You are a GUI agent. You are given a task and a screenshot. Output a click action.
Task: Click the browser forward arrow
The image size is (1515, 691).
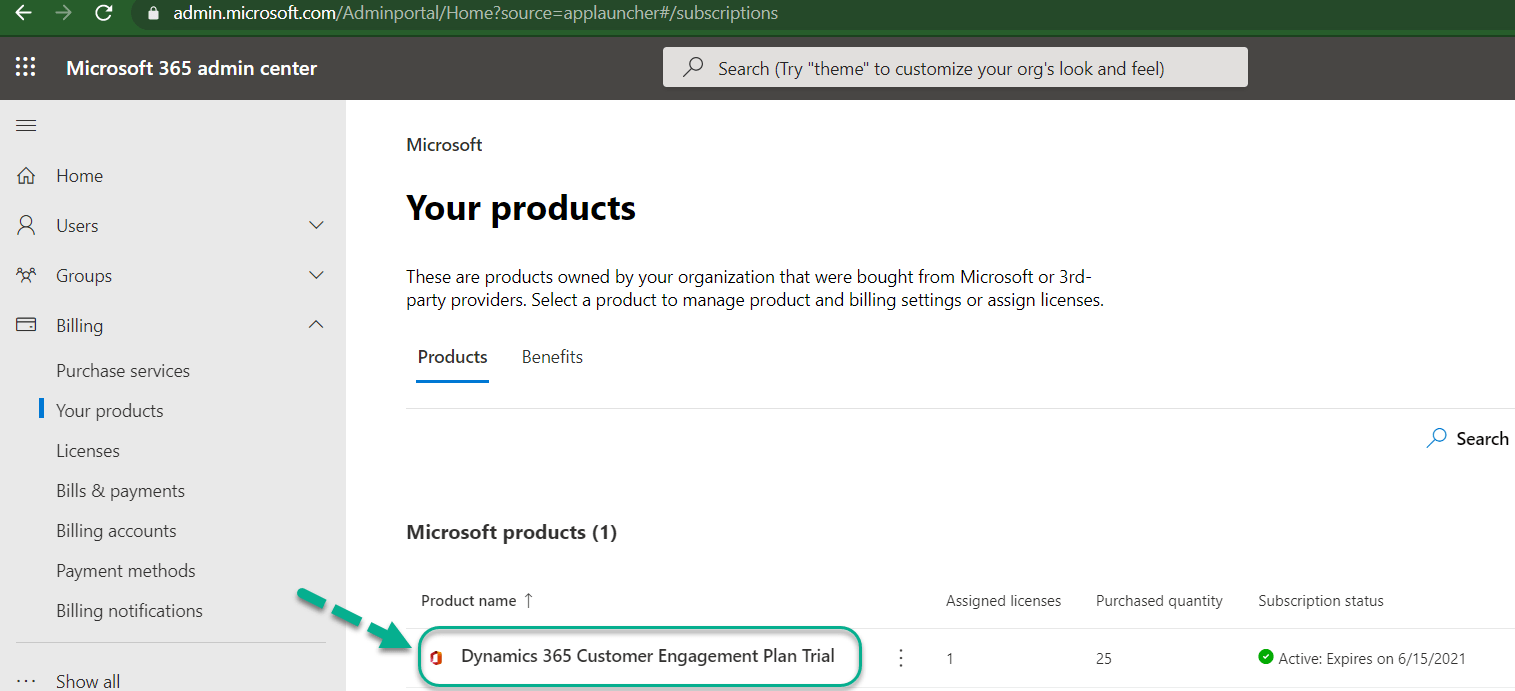[62, 13]
